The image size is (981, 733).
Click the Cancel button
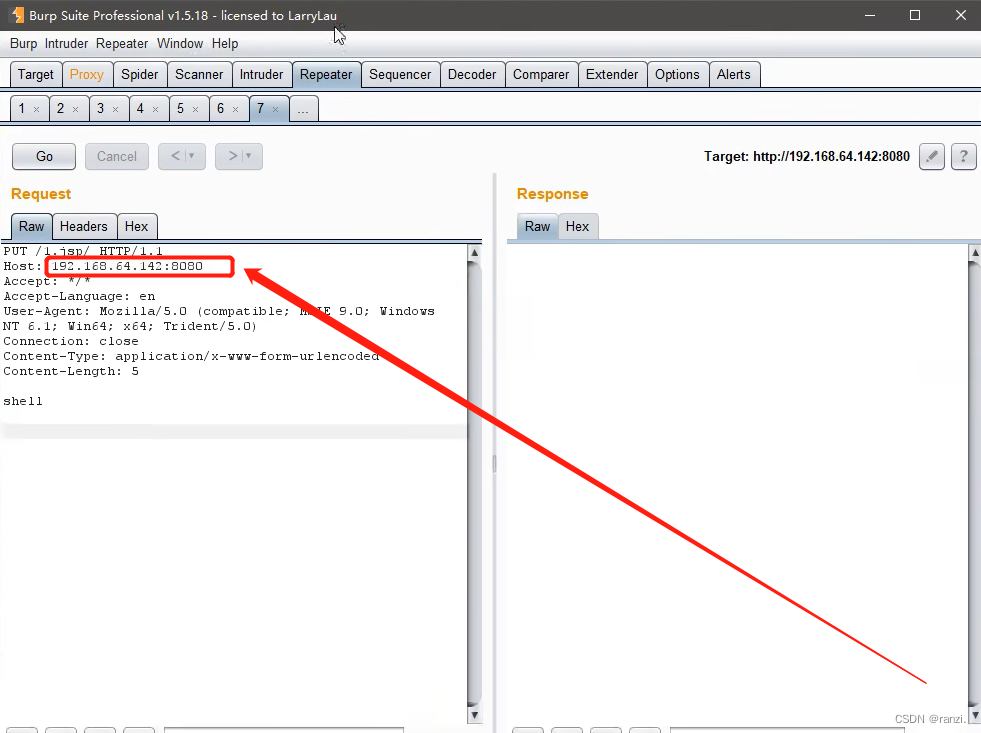click(116, 156)
